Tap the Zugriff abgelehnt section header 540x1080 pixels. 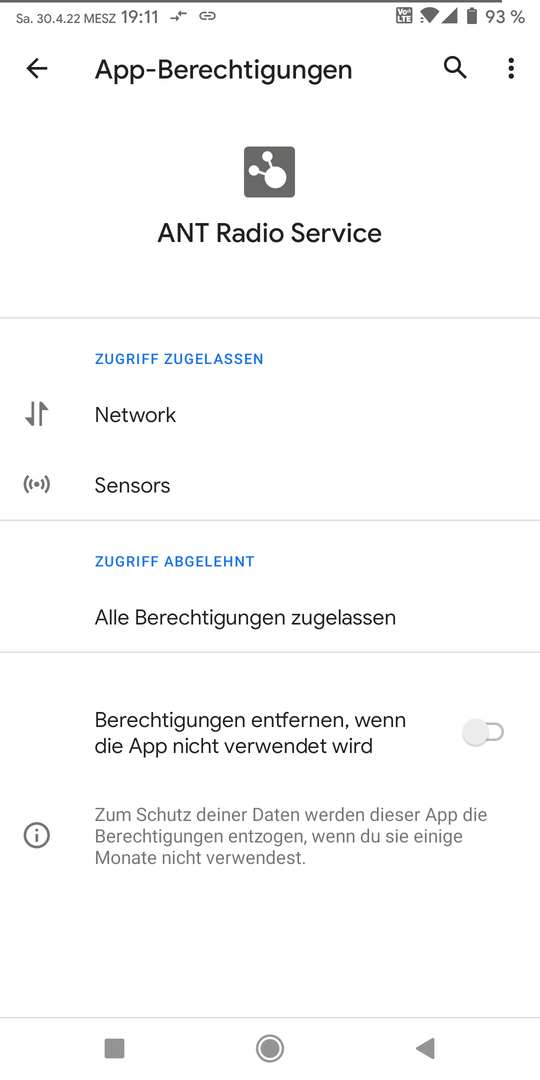175,561
